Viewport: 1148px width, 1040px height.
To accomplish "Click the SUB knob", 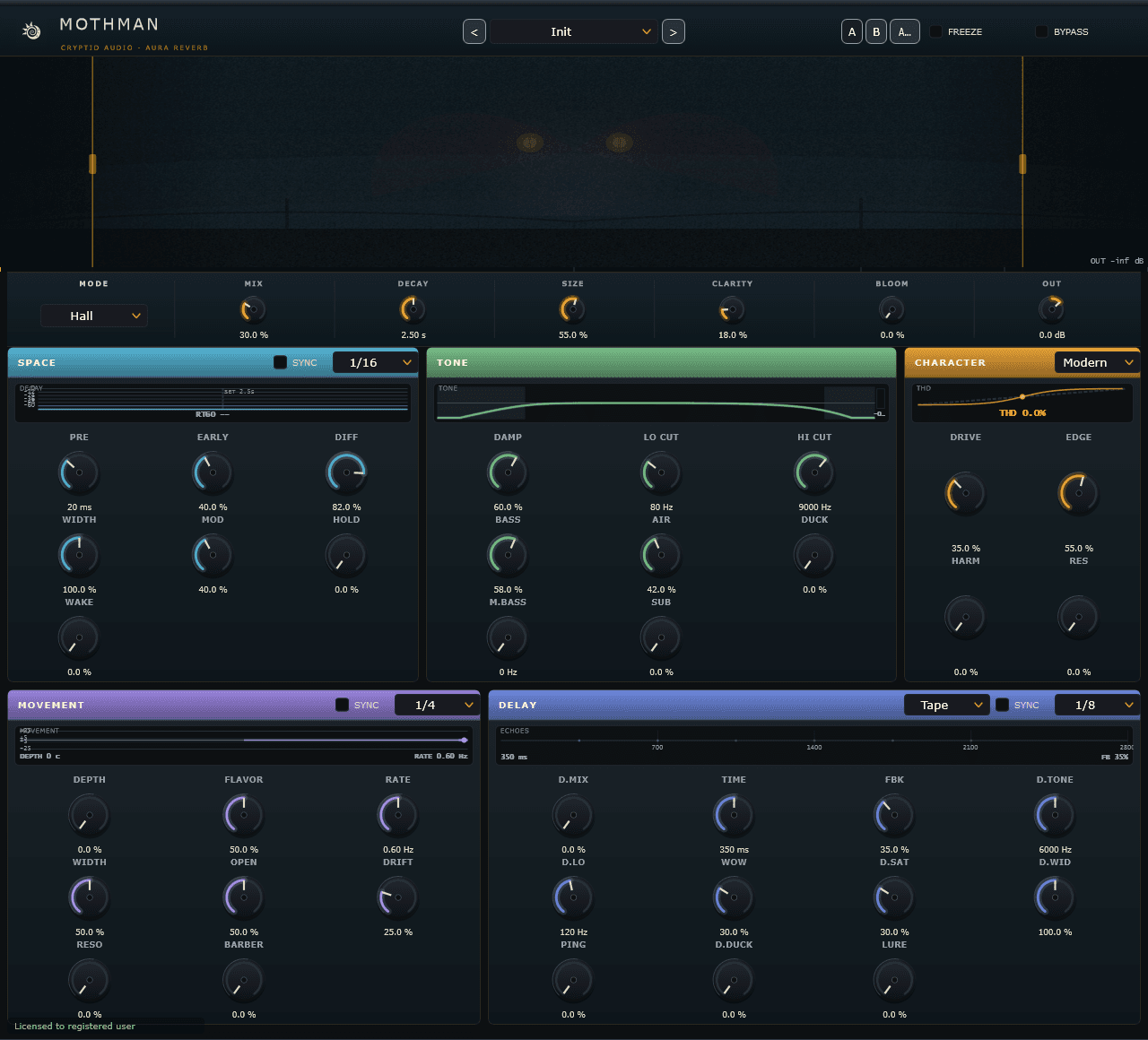I will tap(661, 638).
